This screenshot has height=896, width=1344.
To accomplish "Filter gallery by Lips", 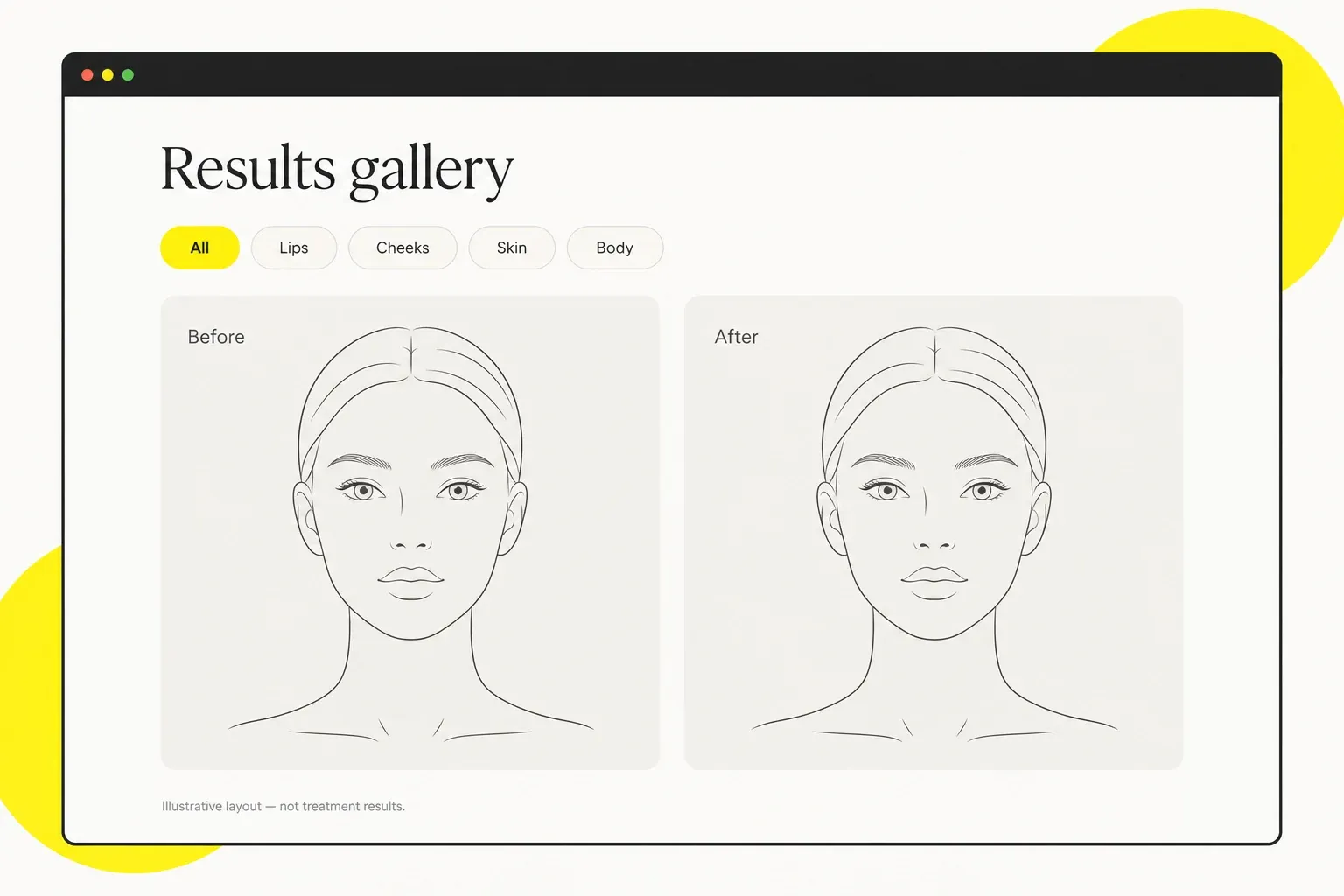I will (294, 248).
